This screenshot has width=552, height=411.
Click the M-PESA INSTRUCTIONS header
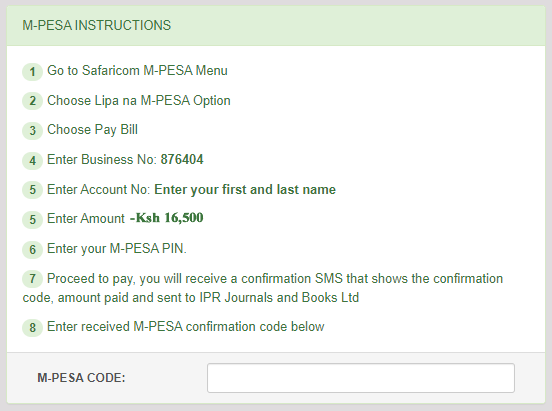pyautogui.click(x=96, y=25)
